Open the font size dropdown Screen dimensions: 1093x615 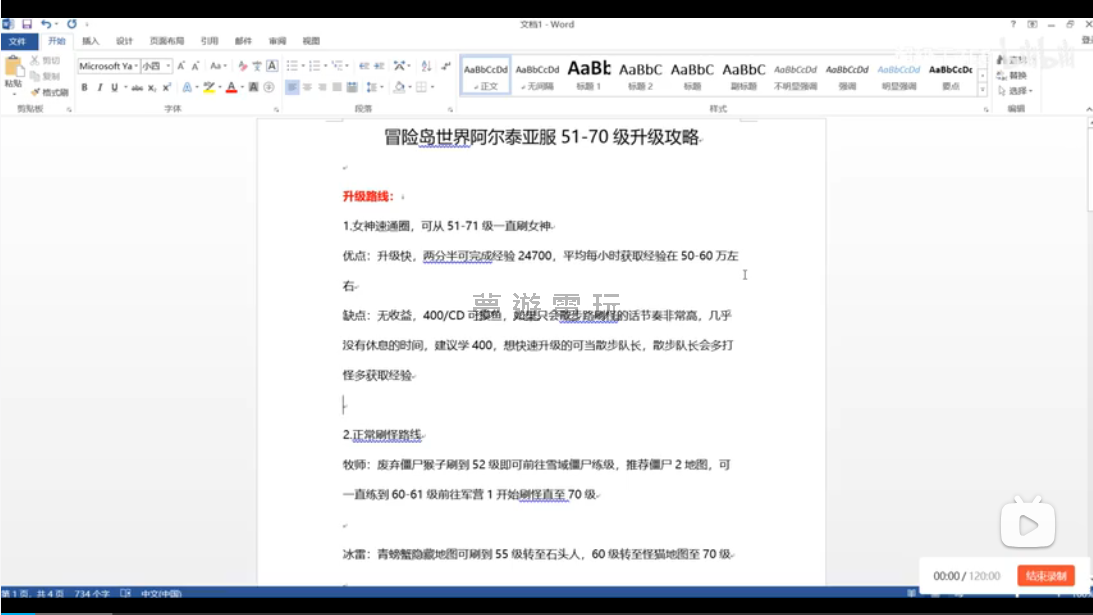[168, 66]
